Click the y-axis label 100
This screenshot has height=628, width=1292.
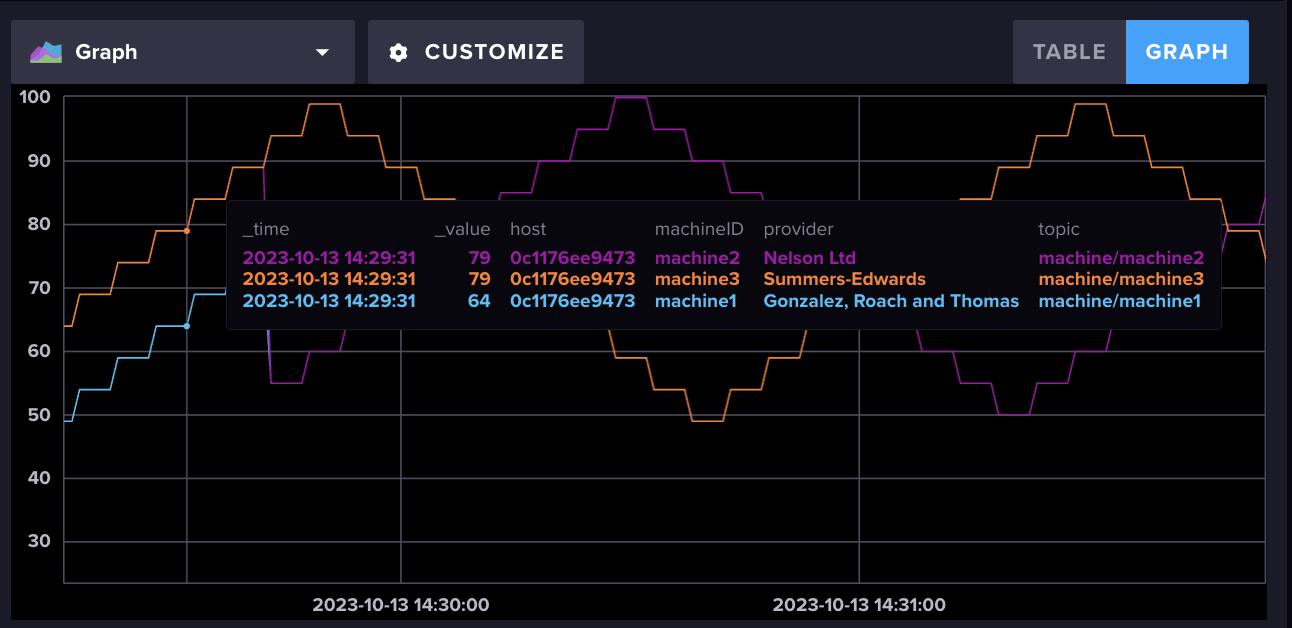point(35,97)
